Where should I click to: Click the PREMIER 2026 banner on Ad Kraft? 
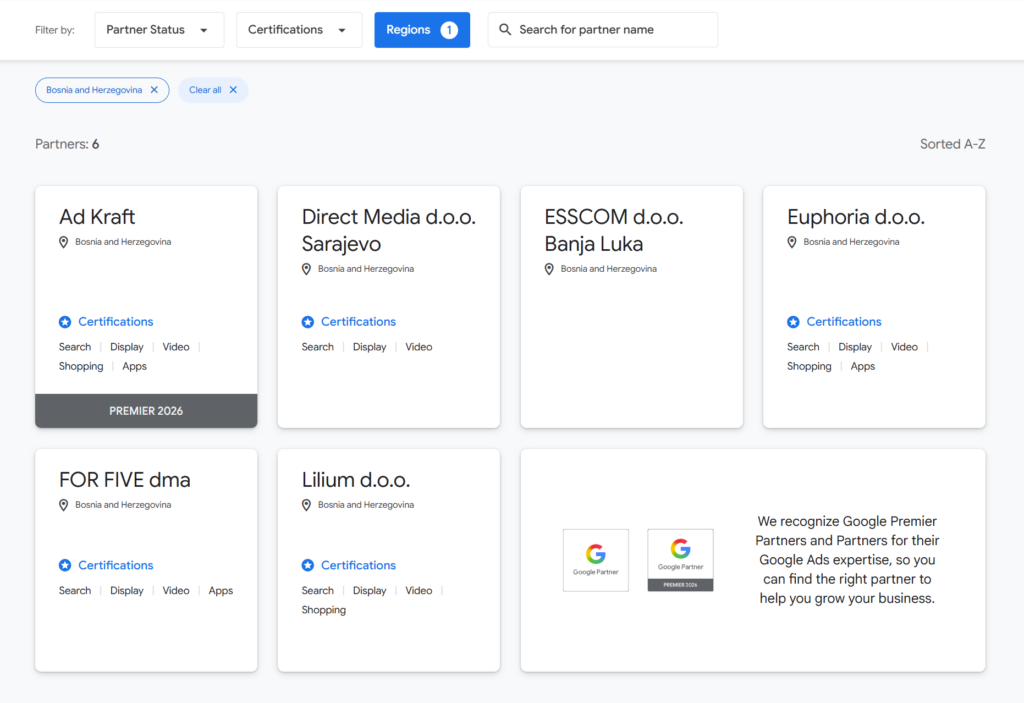146,411
